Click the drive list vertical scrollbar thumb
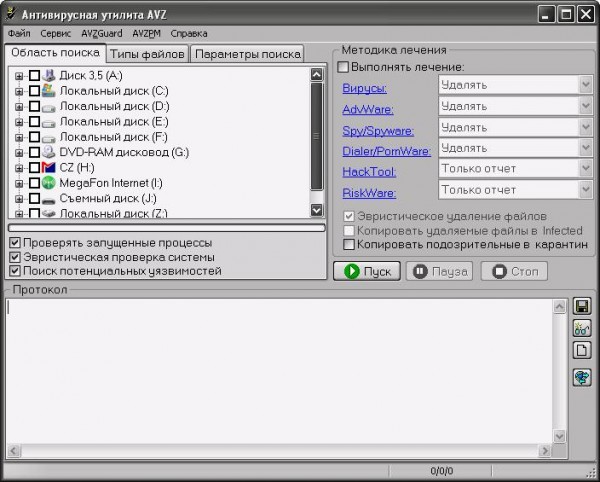 pyautogui.click(x=316, y=136)
